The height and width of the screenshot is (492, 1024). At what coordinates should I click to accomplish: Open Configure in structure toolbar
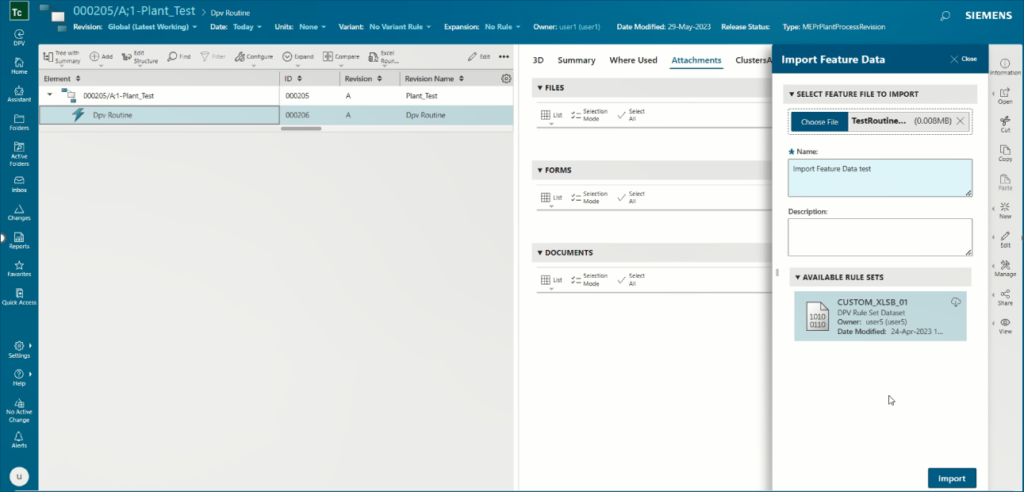click(253, 57)
